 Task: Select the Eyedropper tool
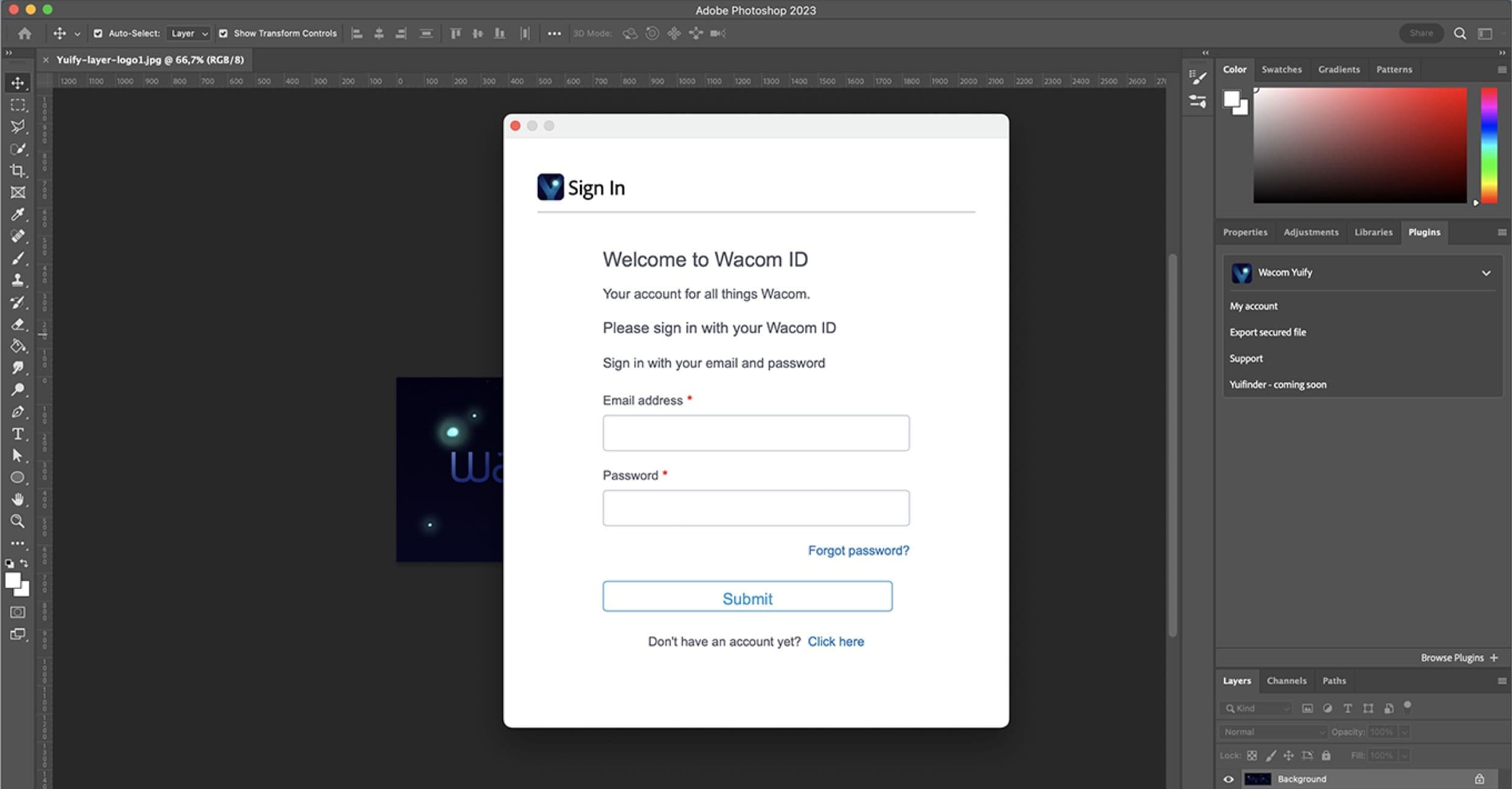click(18, 215)
